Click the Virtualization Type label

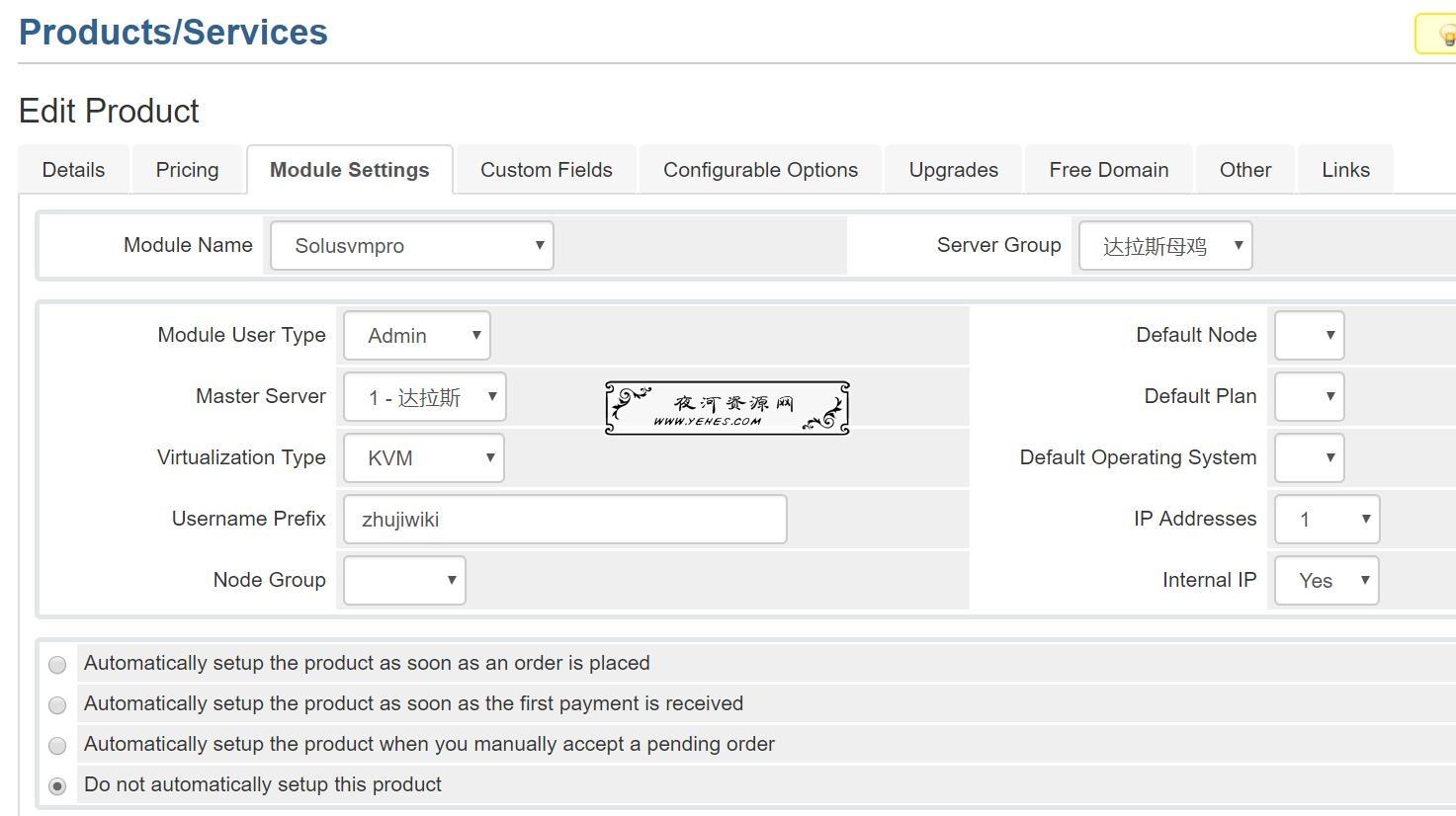pos(241,457)
